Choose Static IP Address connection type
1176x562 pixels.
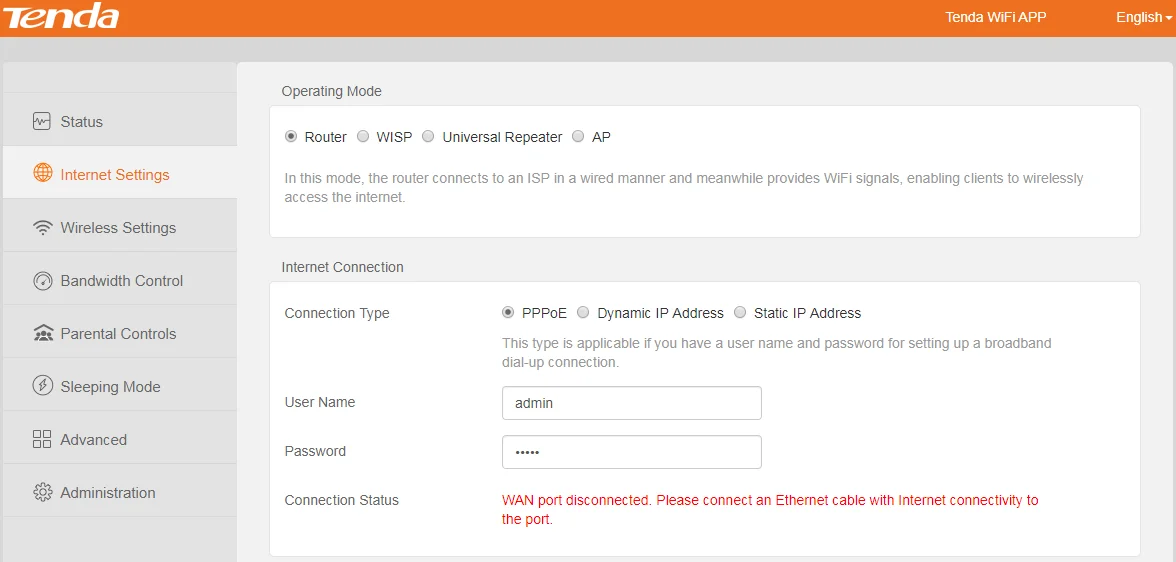[x=740, y=313]
